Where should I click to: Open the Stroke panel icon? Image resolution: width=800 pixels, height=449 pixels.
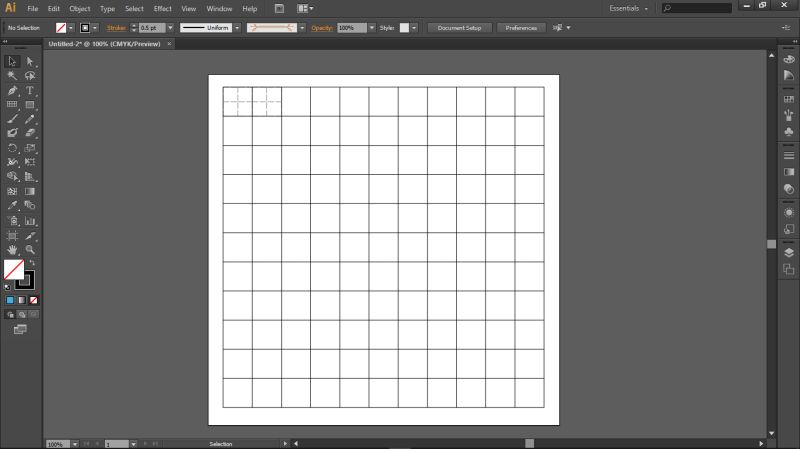(789, 155)
